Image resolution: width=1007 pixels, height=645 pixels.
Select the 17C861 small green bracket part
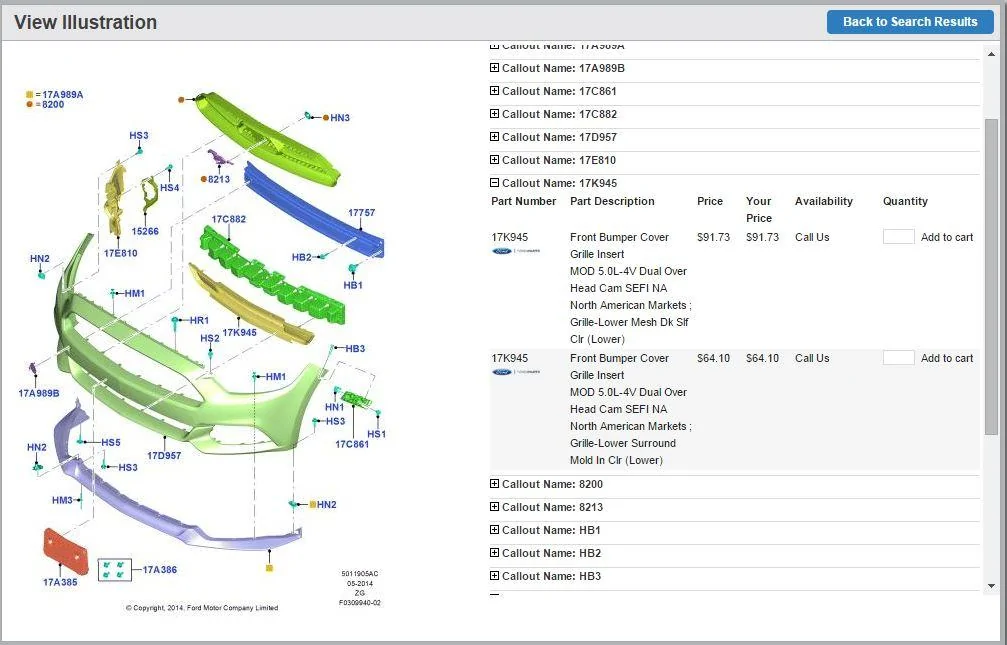coord(355,400)
